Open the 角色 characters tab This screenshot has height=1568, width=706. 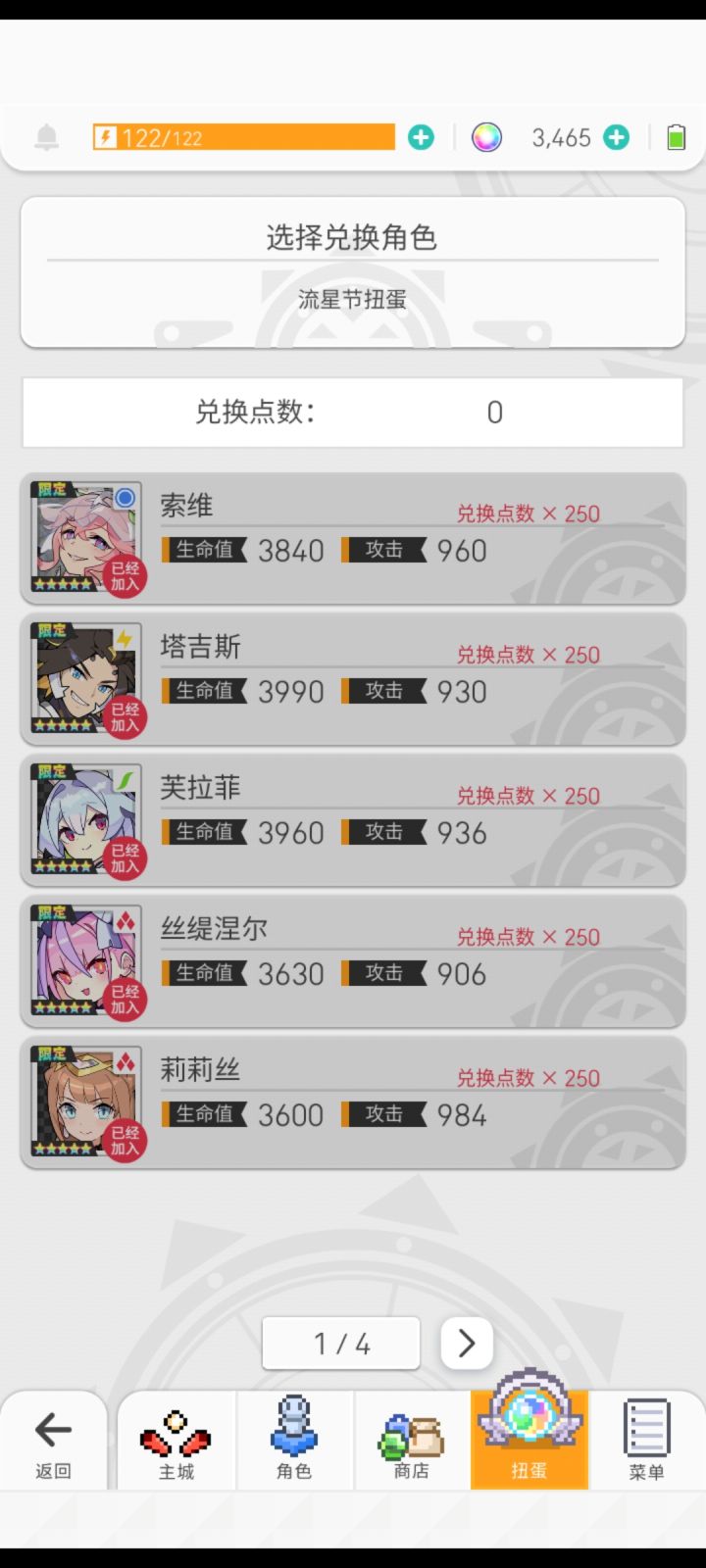point(294,1441)
